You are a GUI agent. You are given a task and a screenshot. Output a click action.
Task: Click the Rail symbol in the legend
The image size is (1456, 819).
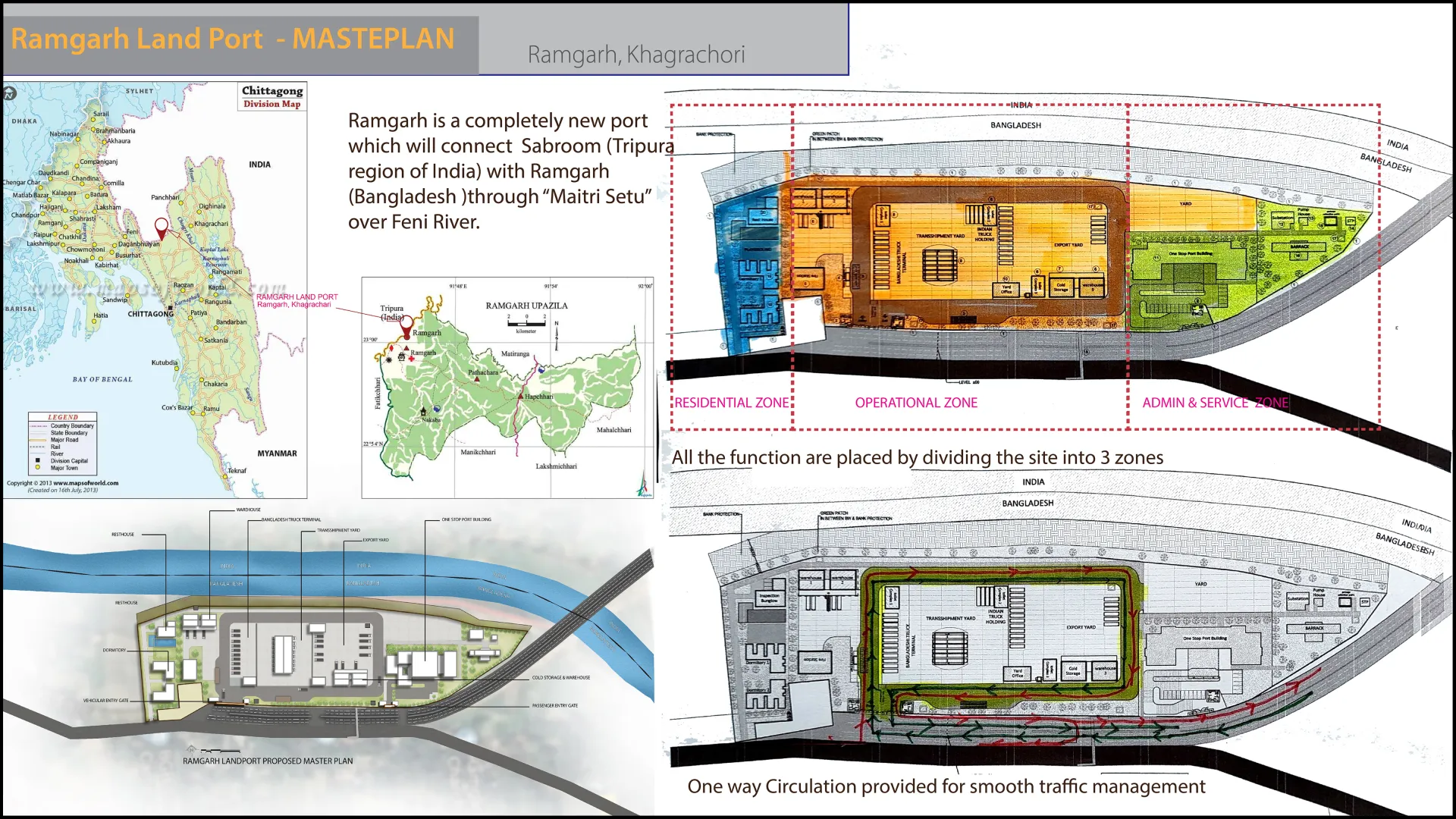[x=37, y=447]
